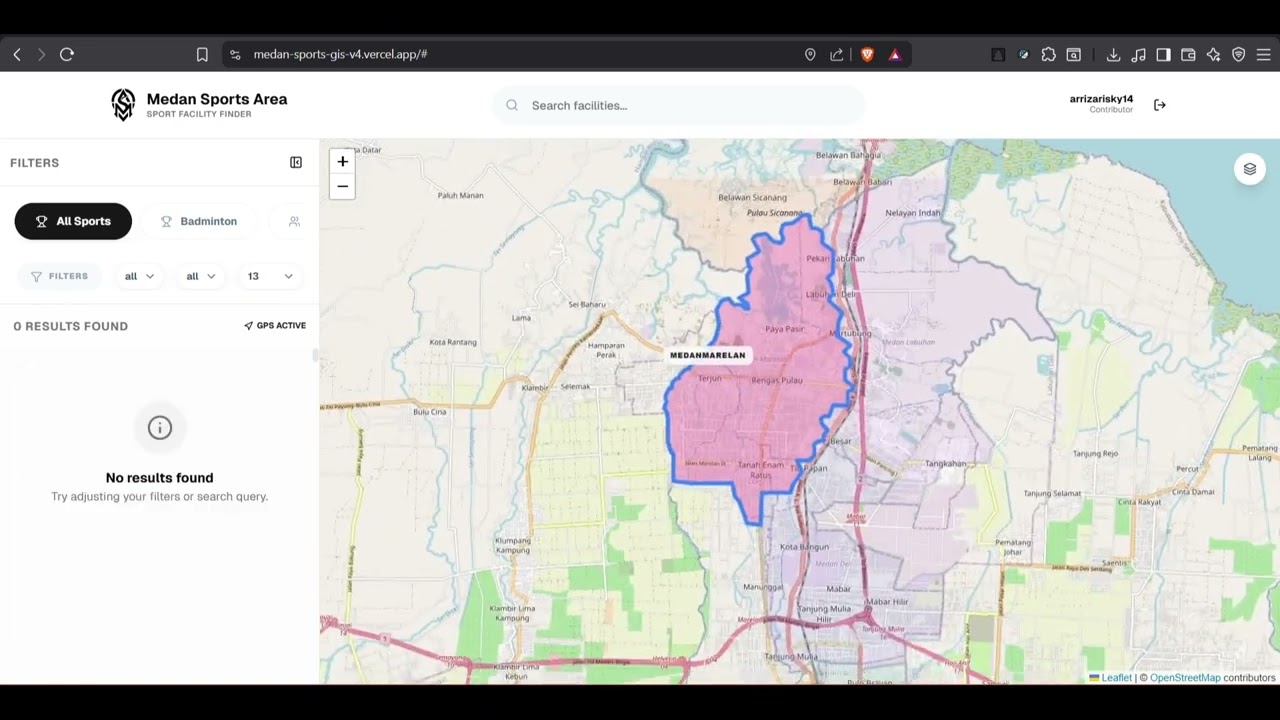Image resolution: width=1280 pixels, height=720 pixels.
Task: Click the 'FILTERS' sidebar heading
Action: click(35, 163)
